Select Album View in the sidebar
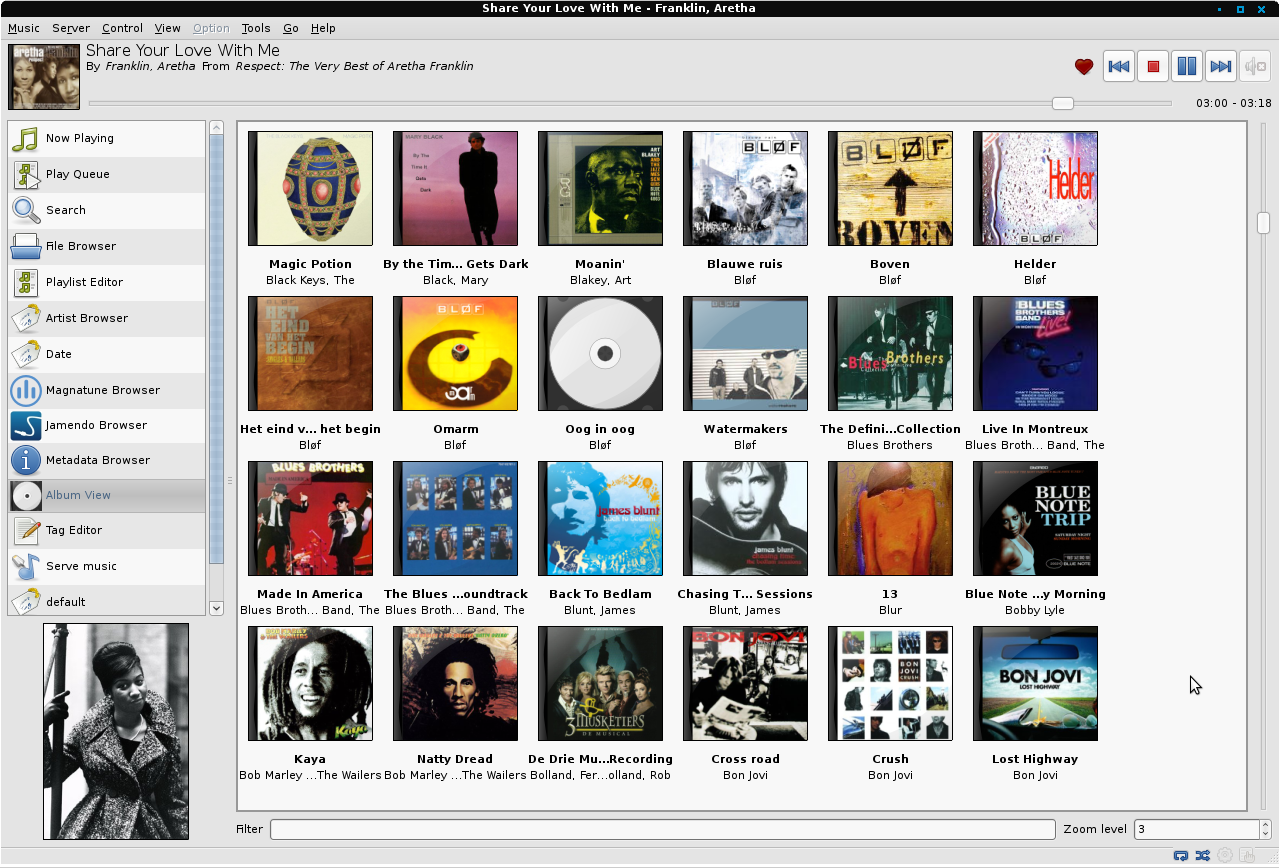1280x868 pixels. click(x=106, y=495)
